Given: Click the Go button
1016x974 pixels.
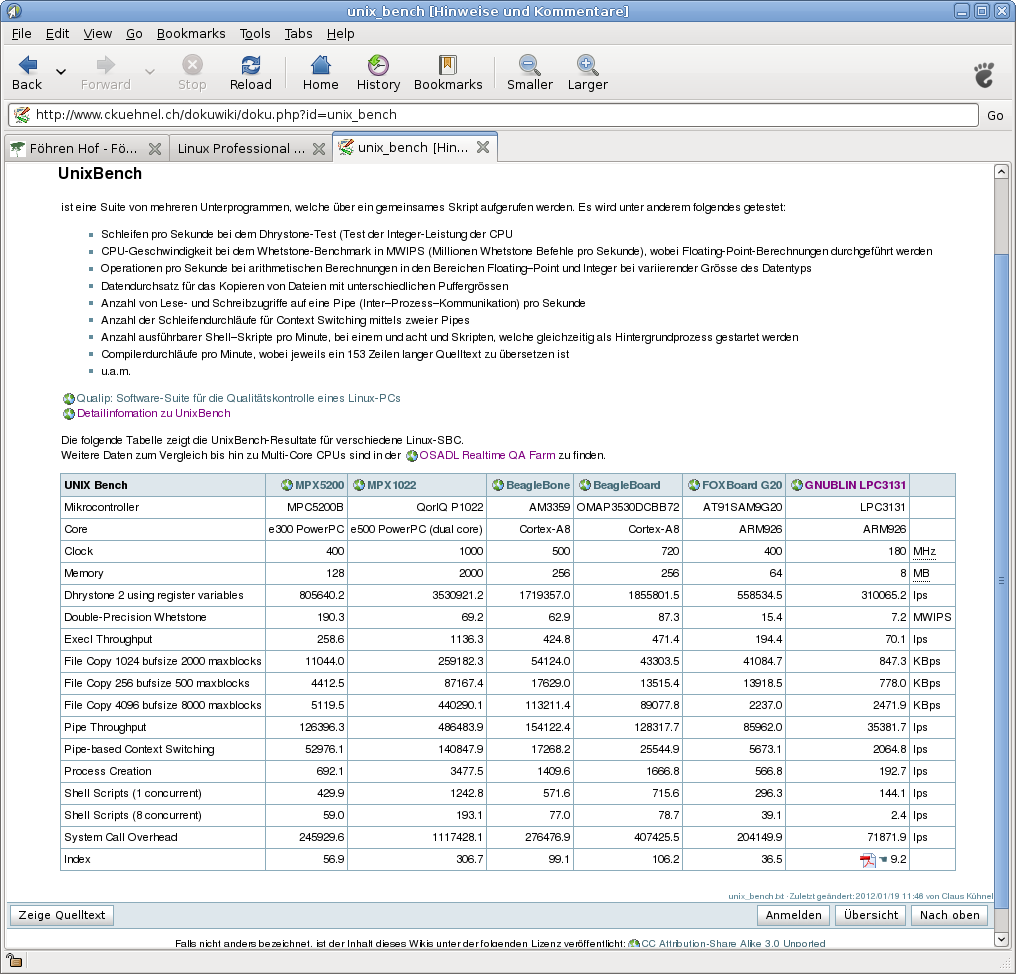Looking at the screenshot, I should tap(995, 115).
